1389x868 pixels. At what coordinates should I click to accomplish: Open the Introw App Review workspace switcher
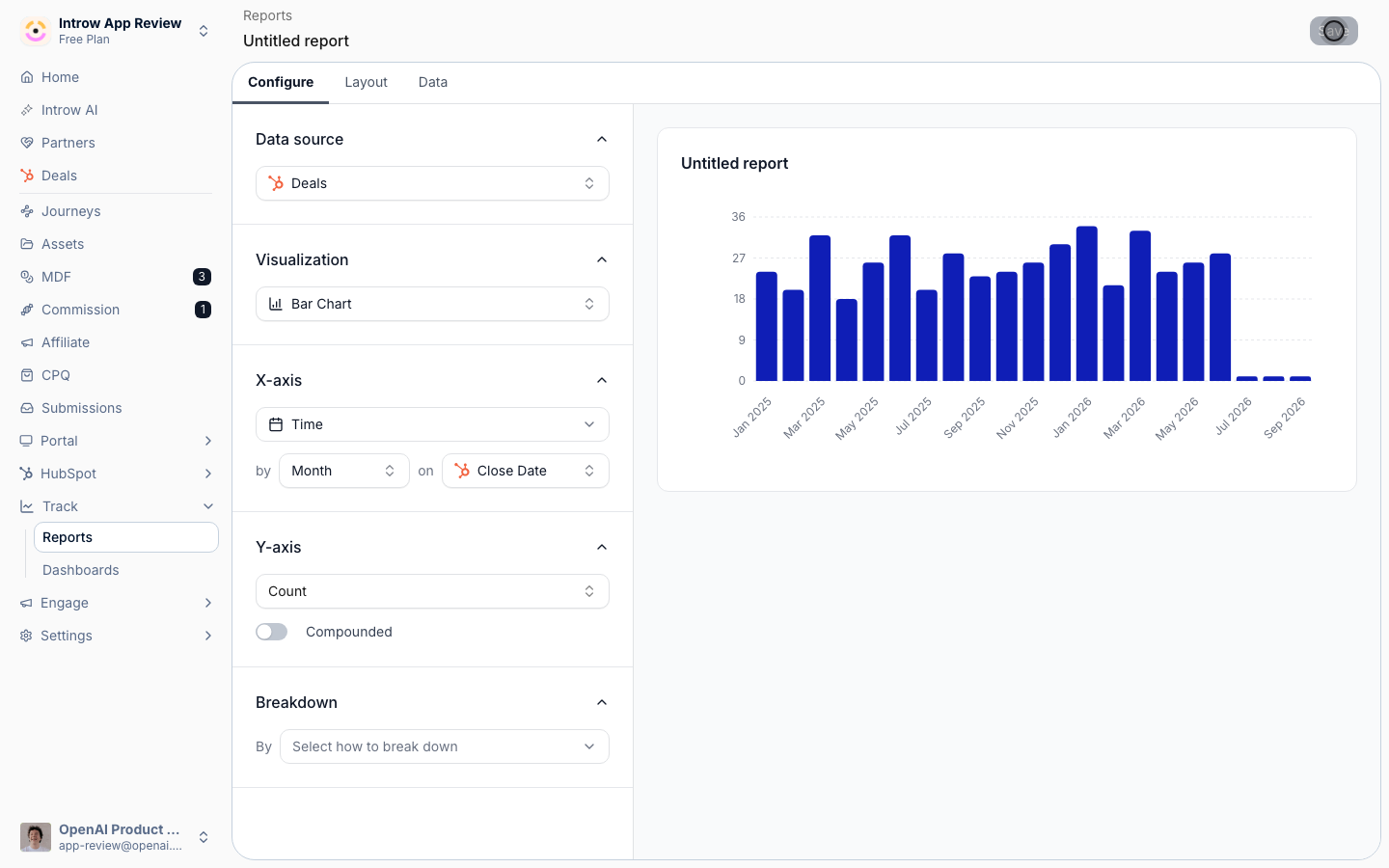pyautogui.click(x=116, y=31)
